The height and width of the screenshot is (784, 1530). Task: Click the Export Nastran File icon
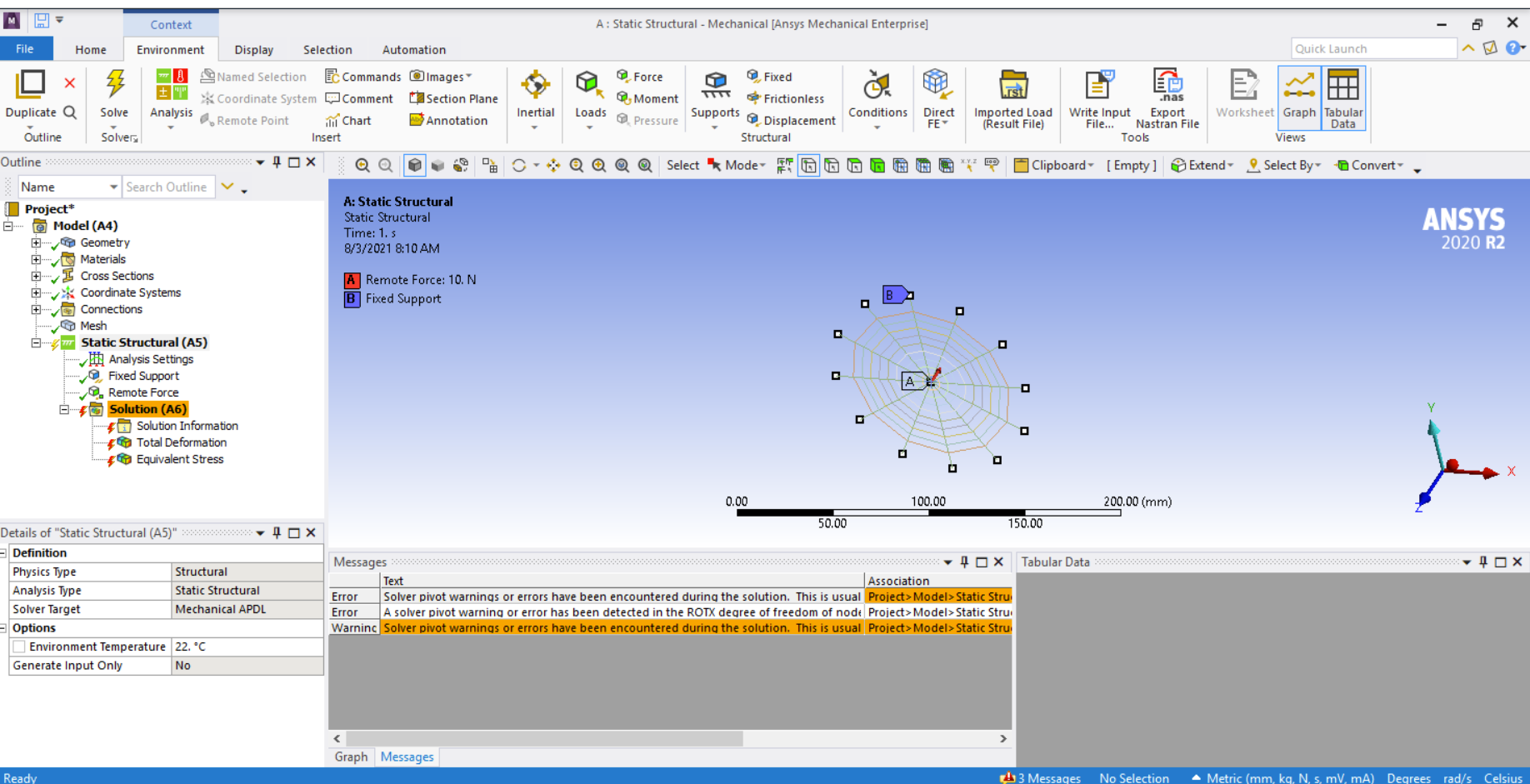click(1167, 86)
